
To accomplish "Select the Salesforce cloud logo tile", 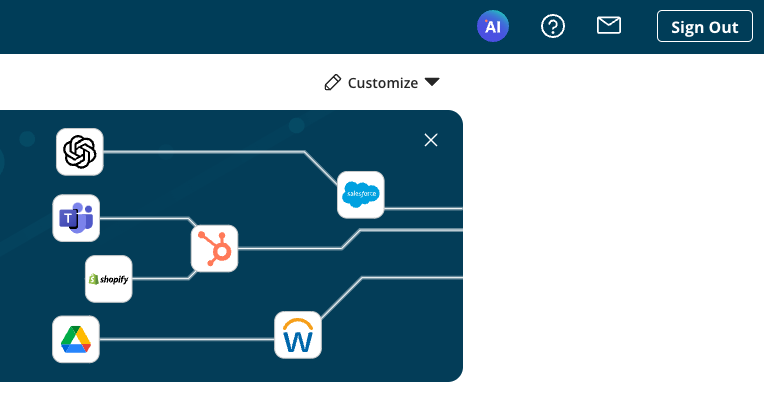I will coord(361,194).
